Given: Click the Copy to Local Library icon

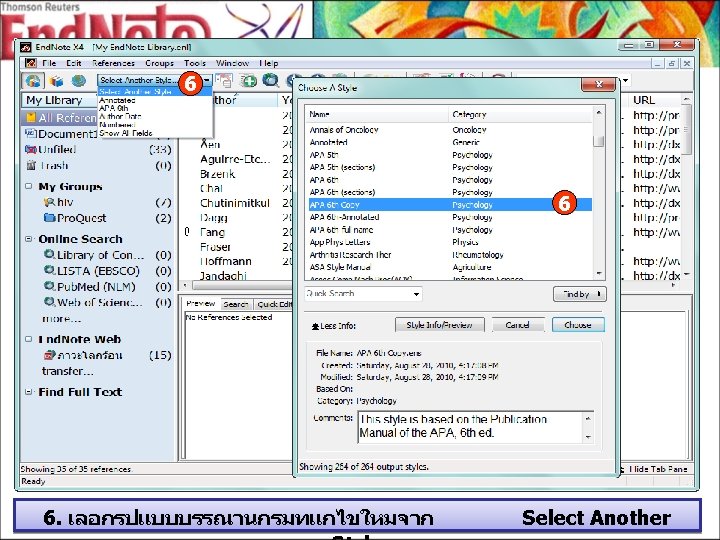Looking at the screenshot, I should pos(225,81).
